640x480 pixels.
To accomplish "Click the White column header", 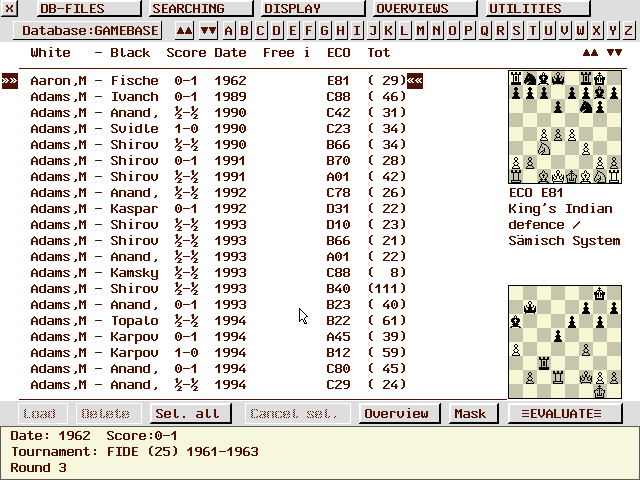I will pyautogui.click(x=50, y=53).
